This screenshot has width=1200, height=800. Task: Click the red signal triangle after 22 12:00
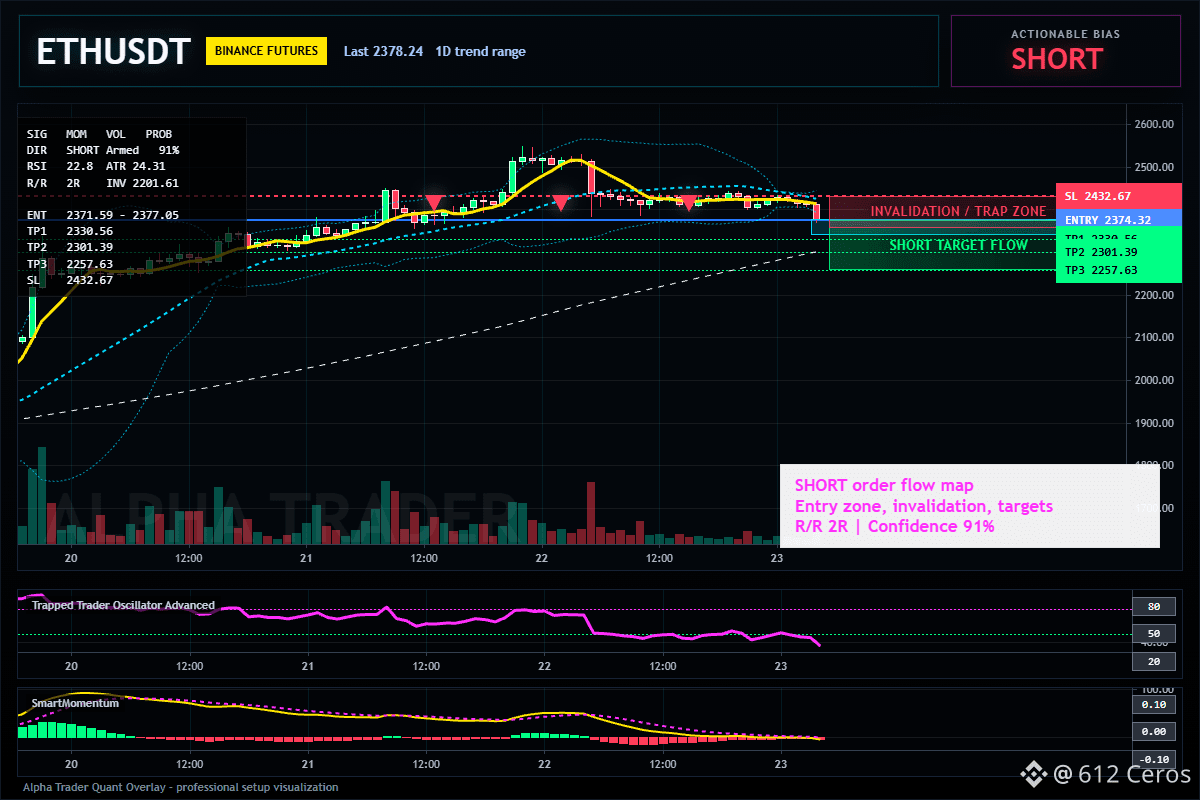689,203
